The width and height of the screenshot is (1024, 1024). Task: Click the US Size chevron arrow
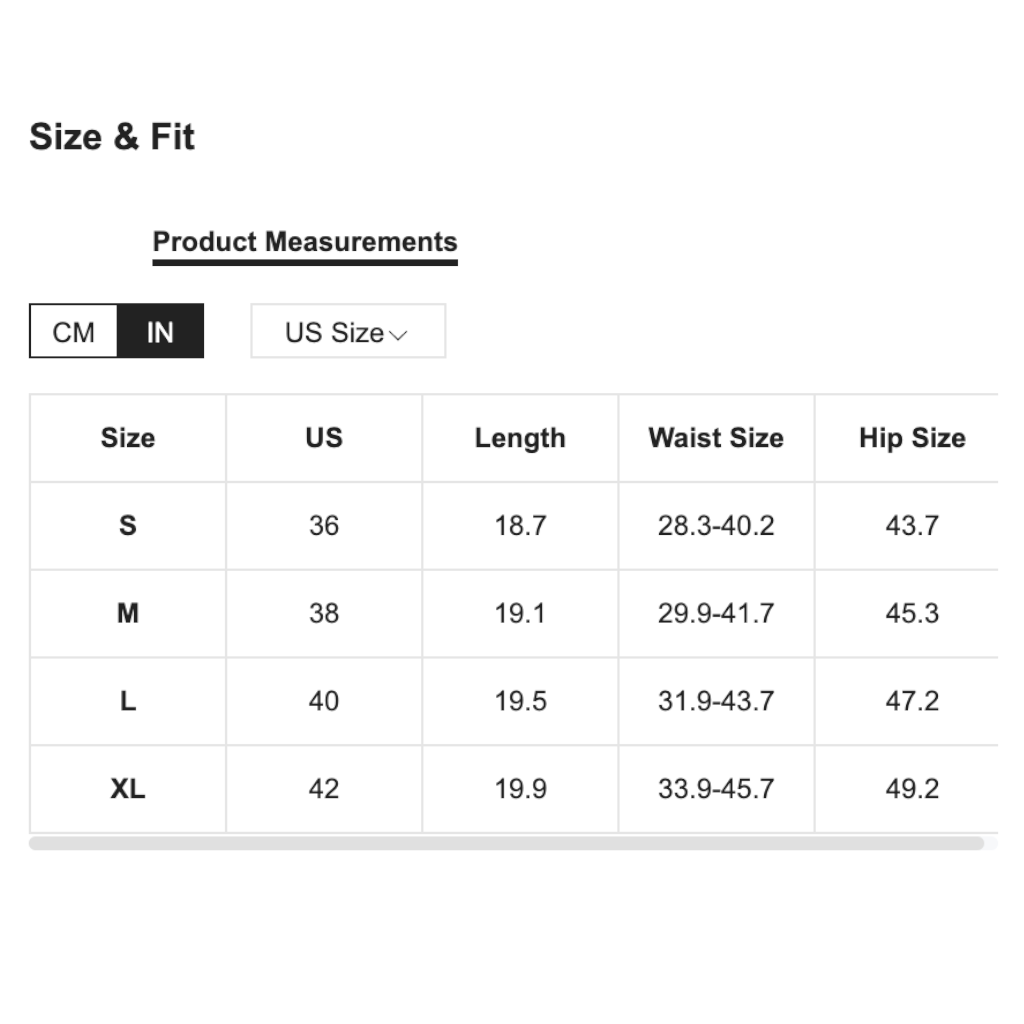click(397, 335)
